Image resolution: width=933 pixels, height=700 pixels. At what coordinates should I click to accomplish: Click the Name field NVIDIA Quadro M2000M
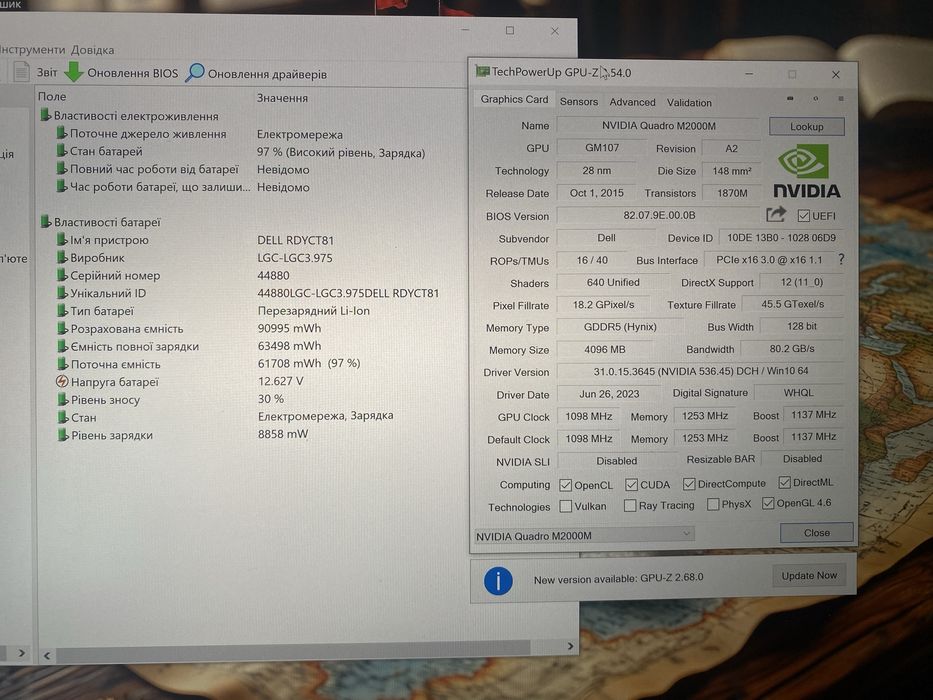pyautogui.click(x=659, y=126)
